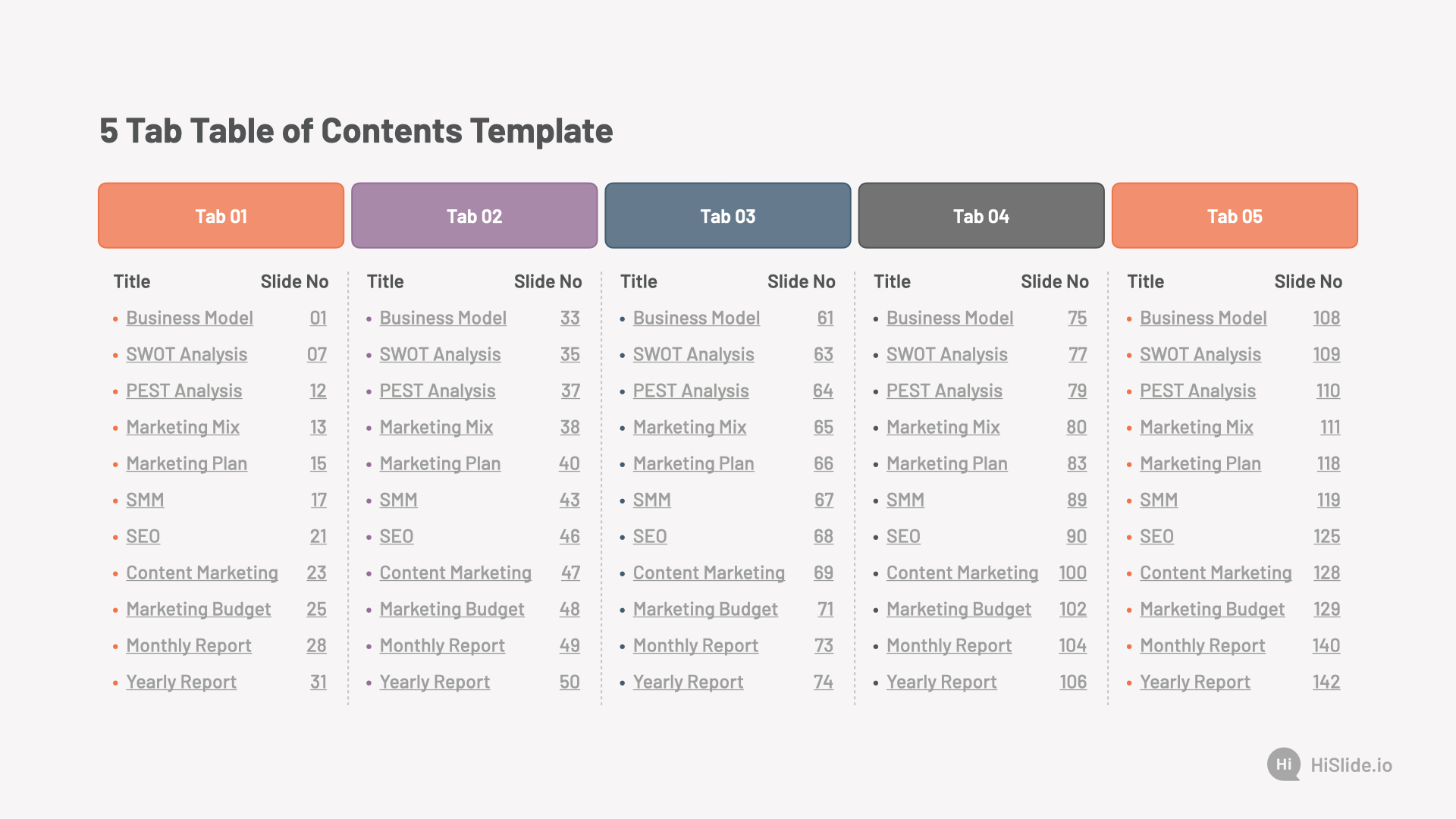Screen dimensions: 1456x819
Task: Click the HiSlide.io speech bubble logo icon
Action: (x=1284, y=764)
